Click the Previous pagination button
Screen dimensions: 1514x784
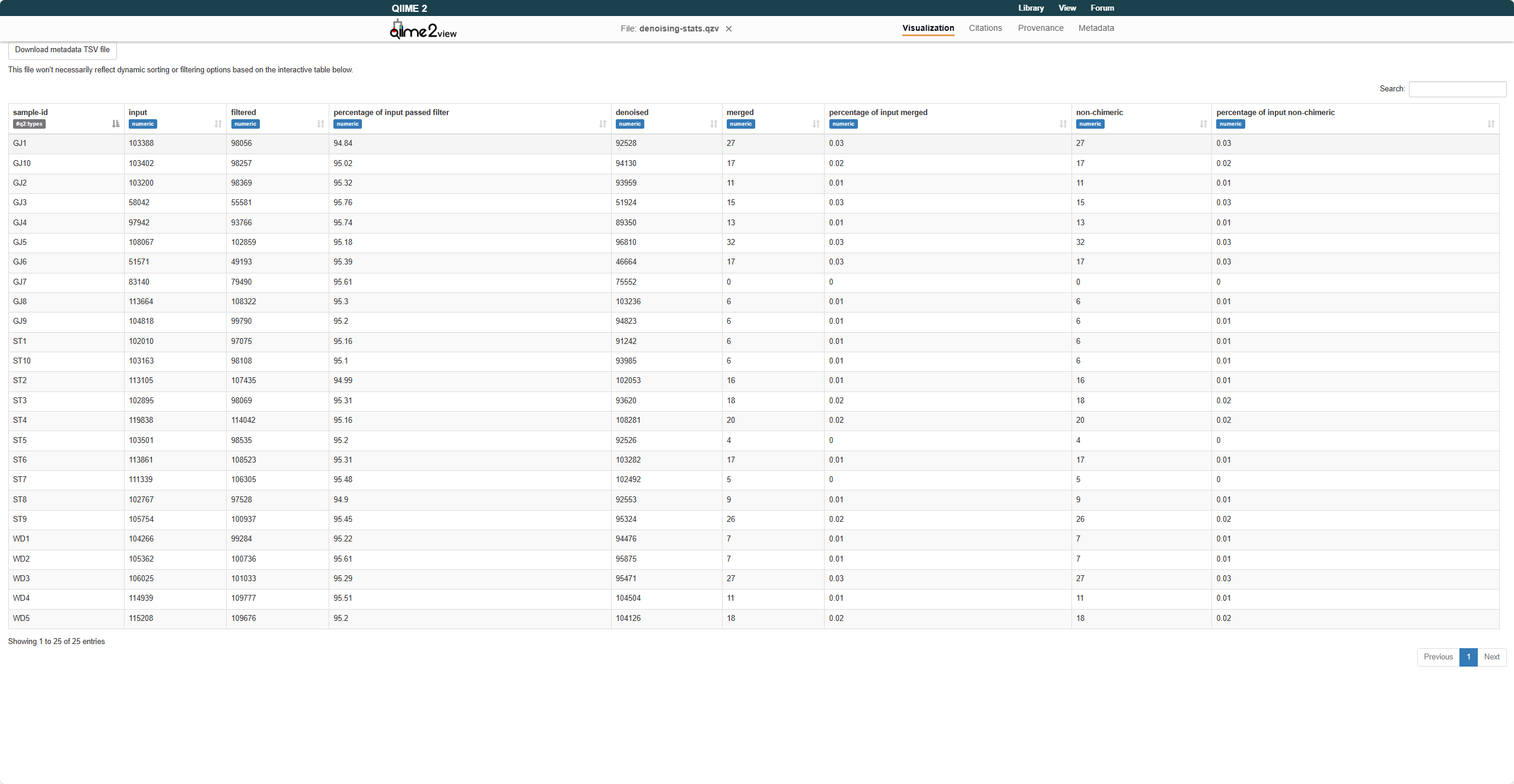click(1438, 656)
